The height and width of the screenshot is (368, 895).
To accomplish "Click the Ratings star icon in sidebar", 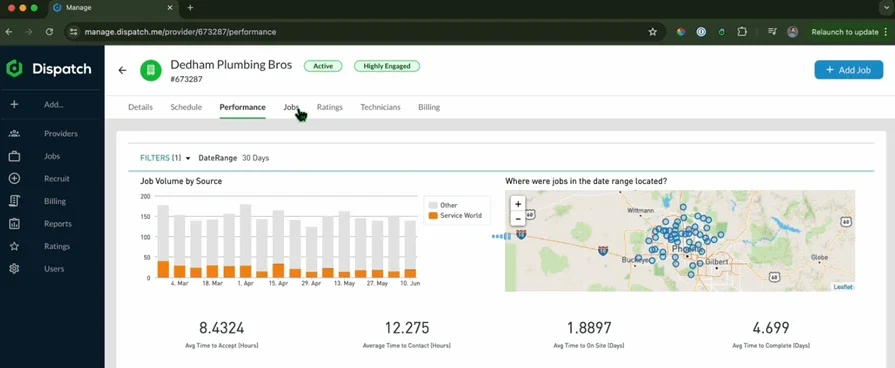I will coord(14,246).
